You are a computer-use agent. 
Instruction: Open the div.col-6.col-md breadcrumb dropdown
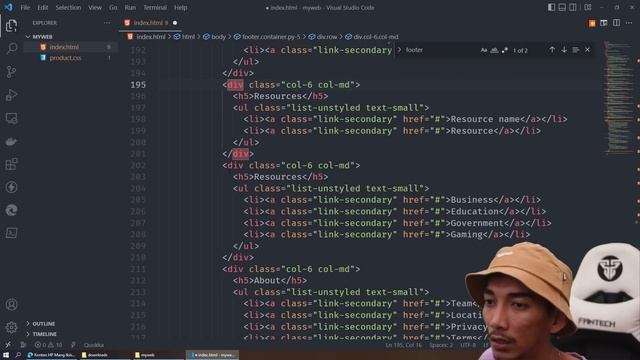[x=376, y=37]
